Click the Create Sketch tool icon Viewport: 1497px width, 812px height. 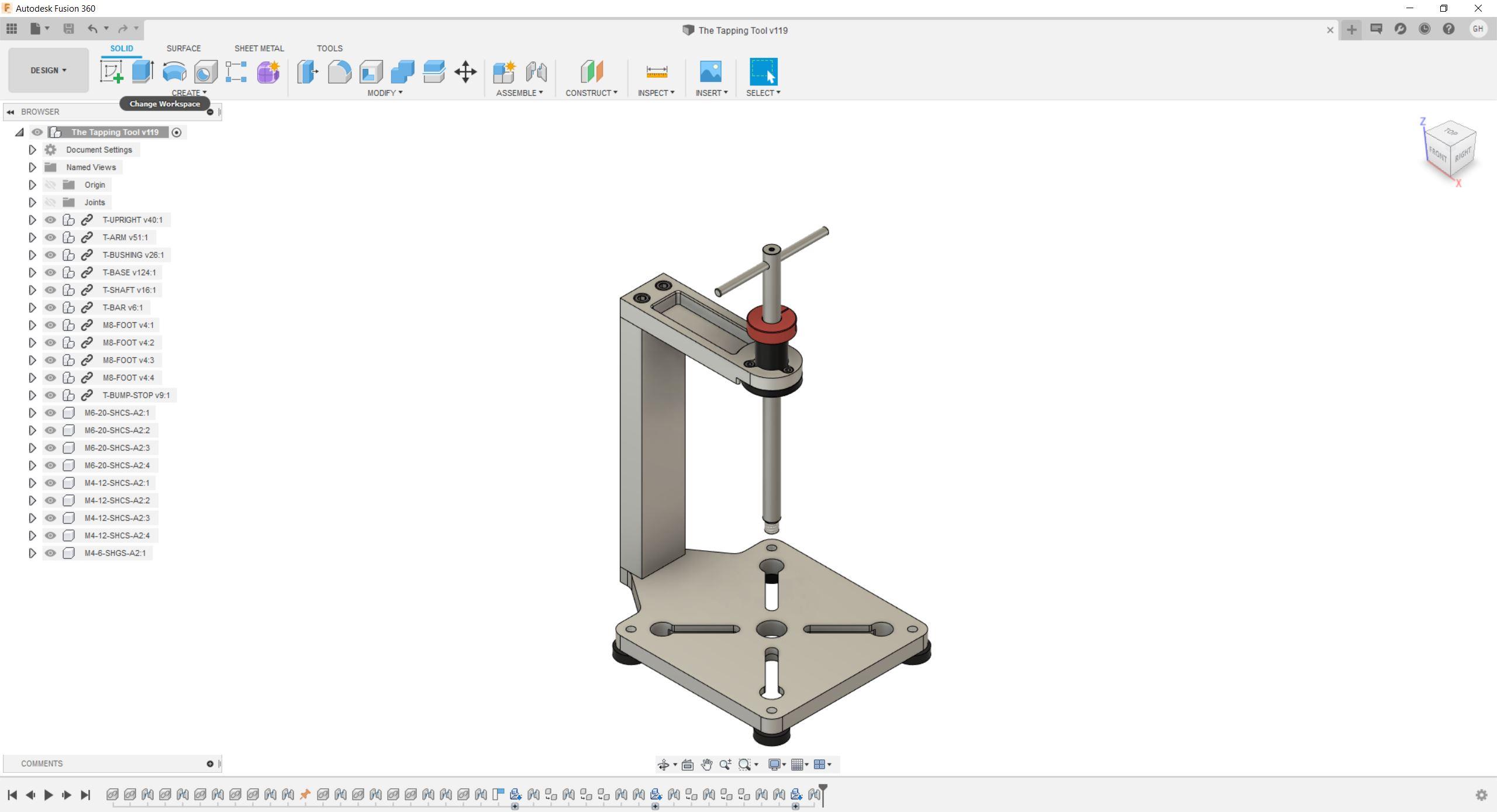tap(111, 71)
